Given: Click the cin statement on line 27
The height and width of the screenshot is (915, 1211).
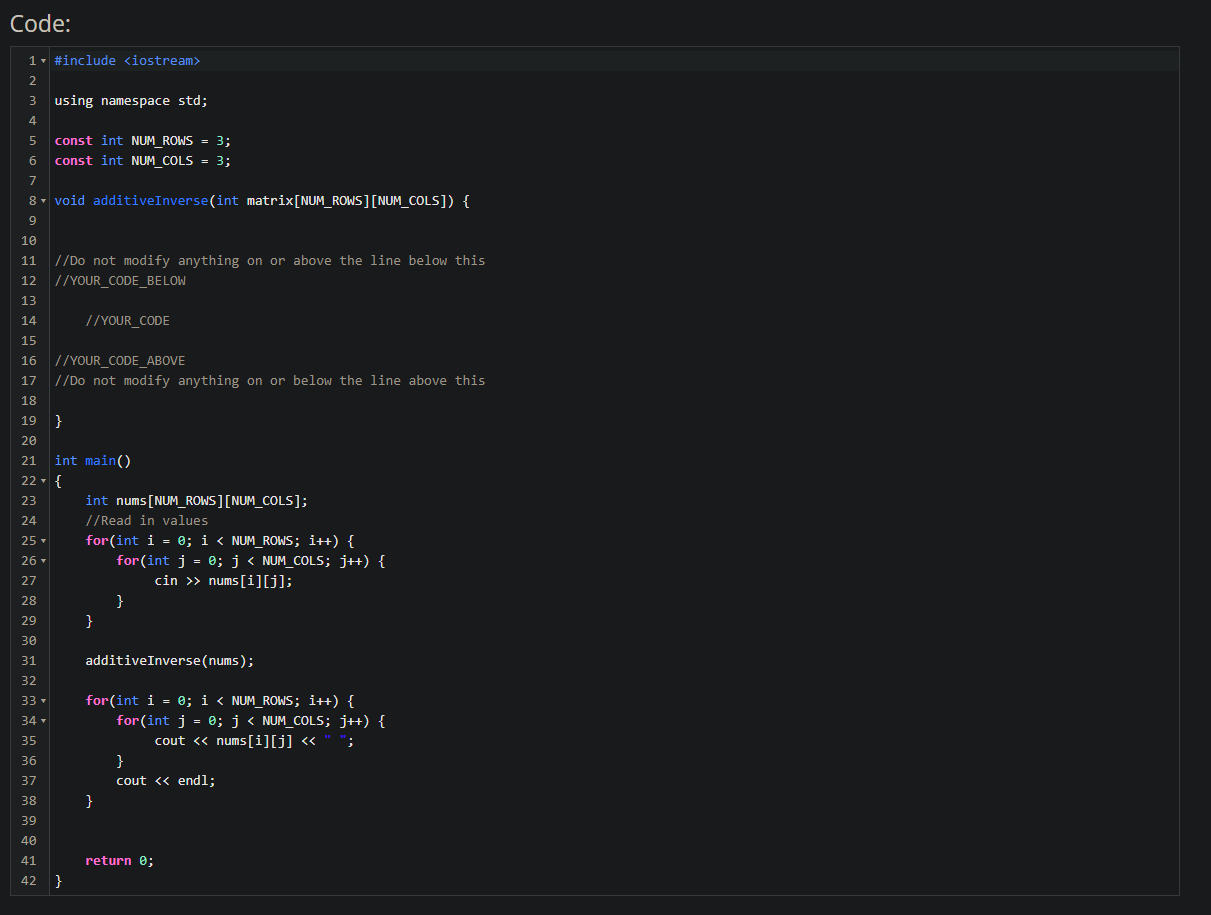Looking at the screenshot, I should tap(225, 580).
